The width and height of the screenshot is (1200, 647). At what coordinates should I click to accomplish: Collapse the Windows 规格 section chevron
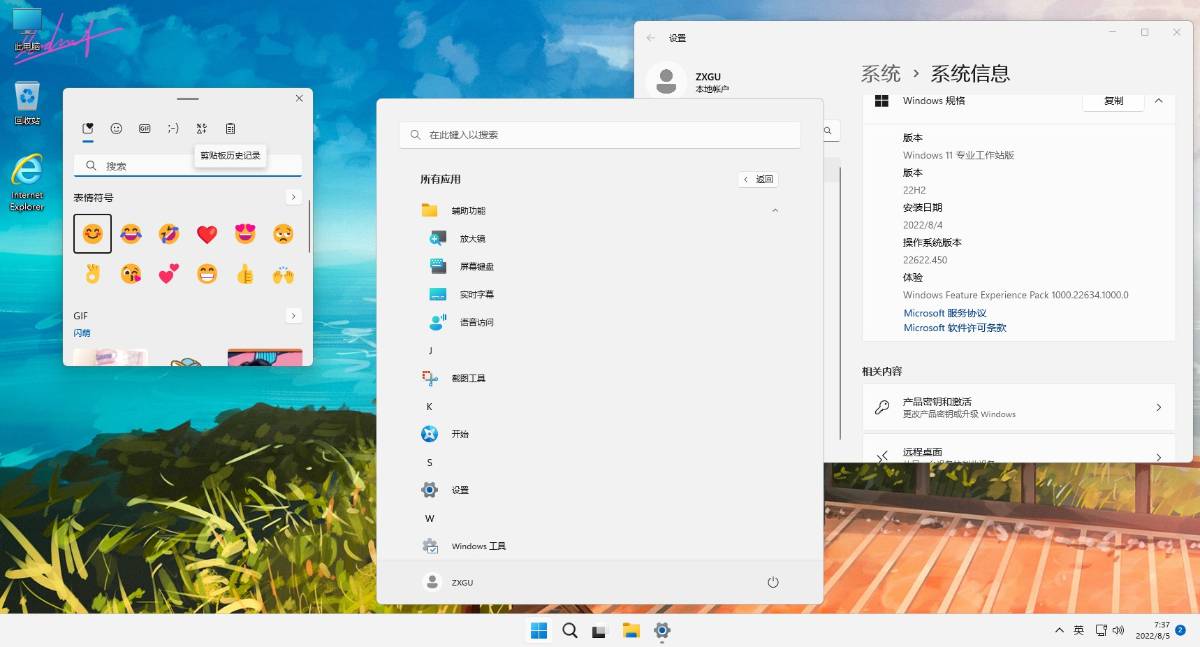click(1158, 101)
